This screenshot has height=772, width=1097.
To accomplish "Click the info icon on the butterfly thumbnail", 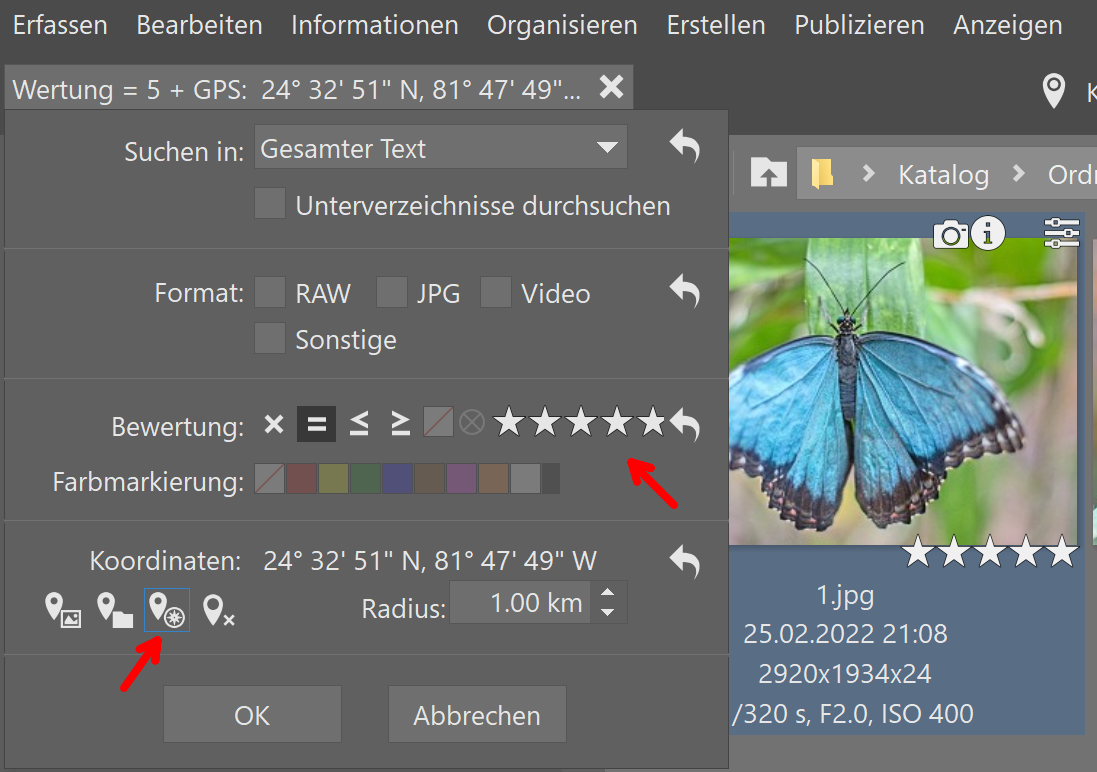I will pyautogui.click(x=988, y=233).
